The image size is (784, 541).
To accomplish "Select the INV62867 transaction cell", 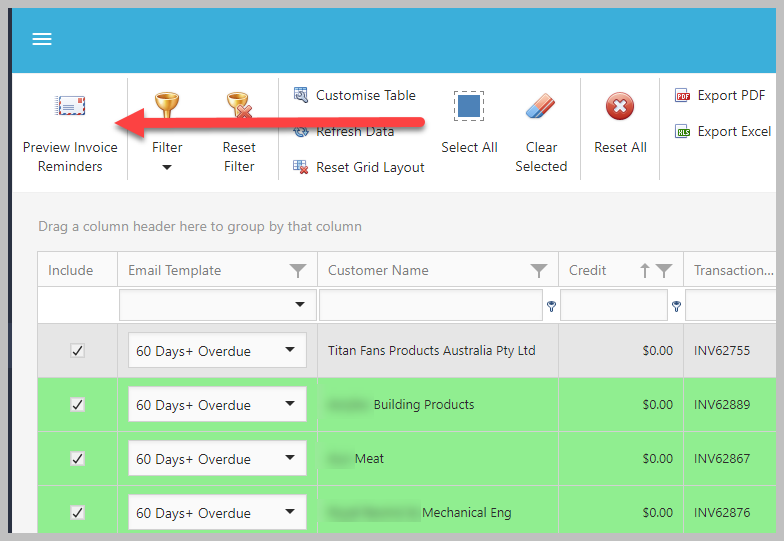I will click(730, 458).
